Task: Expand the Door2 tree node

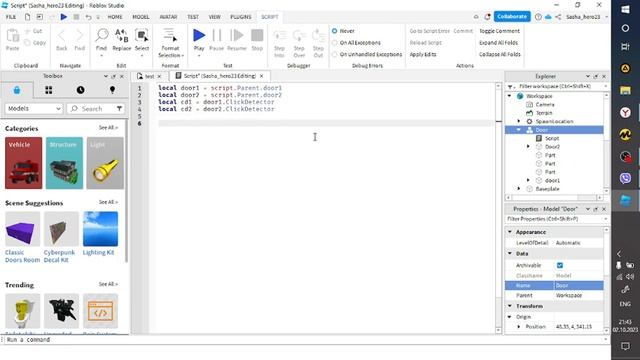Action: (528, 147)
